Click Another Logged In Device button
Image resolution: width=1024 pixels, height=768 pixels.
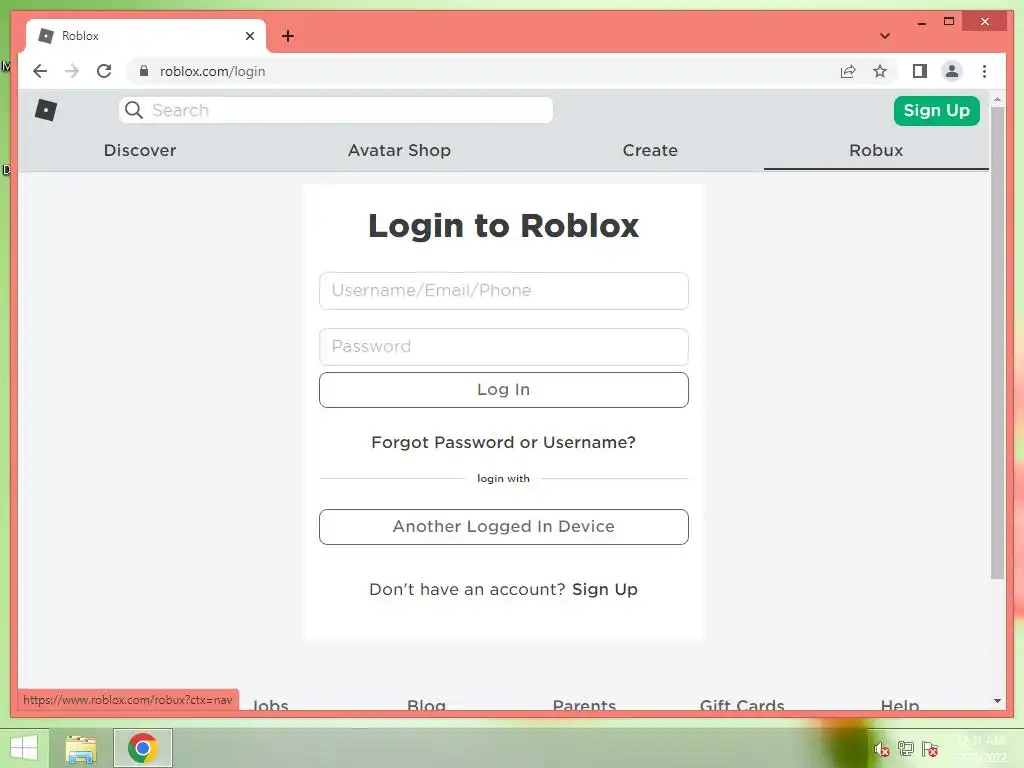504,526
